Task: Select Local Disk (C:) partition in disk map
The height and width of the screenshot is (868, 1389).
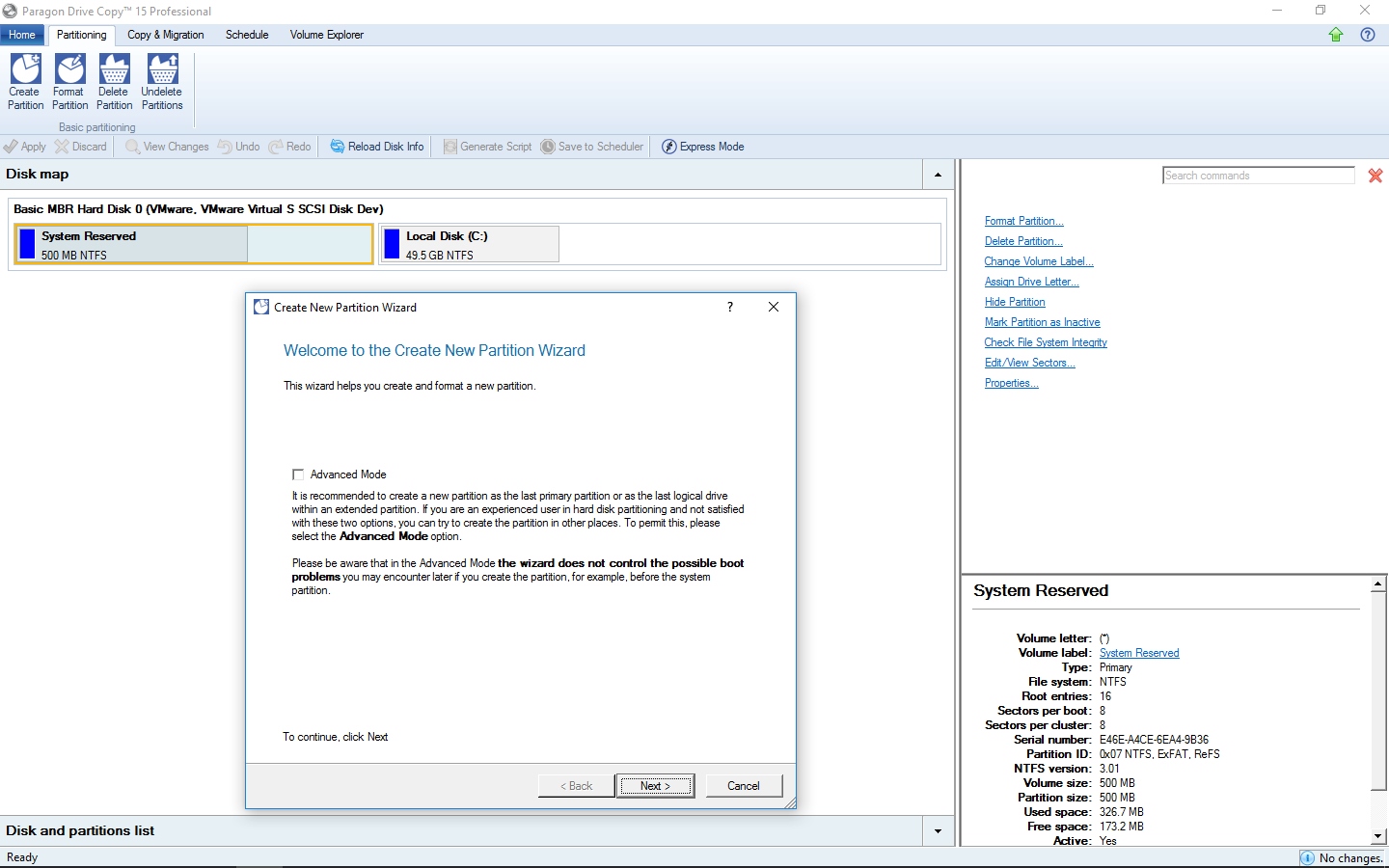Action: 470,244
